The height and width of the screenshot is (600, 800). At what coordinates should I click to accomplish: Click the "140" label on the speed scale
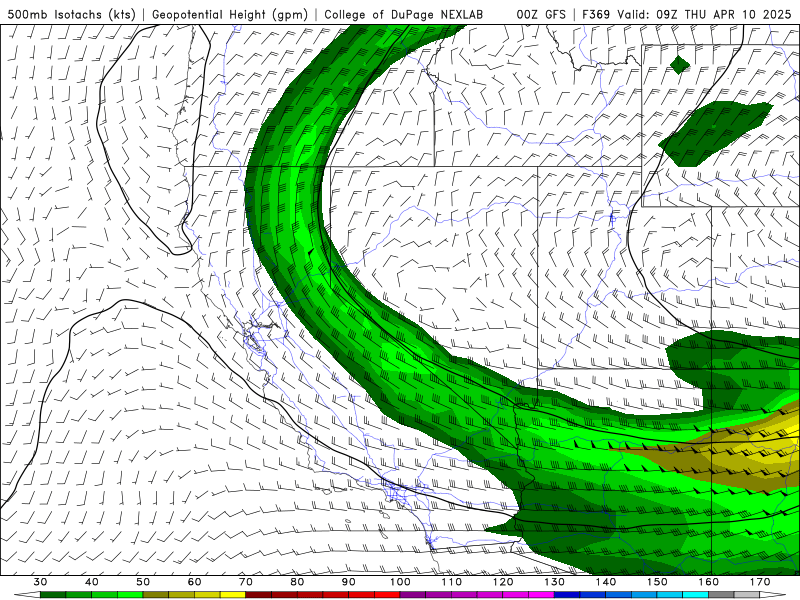coord(606,582)
